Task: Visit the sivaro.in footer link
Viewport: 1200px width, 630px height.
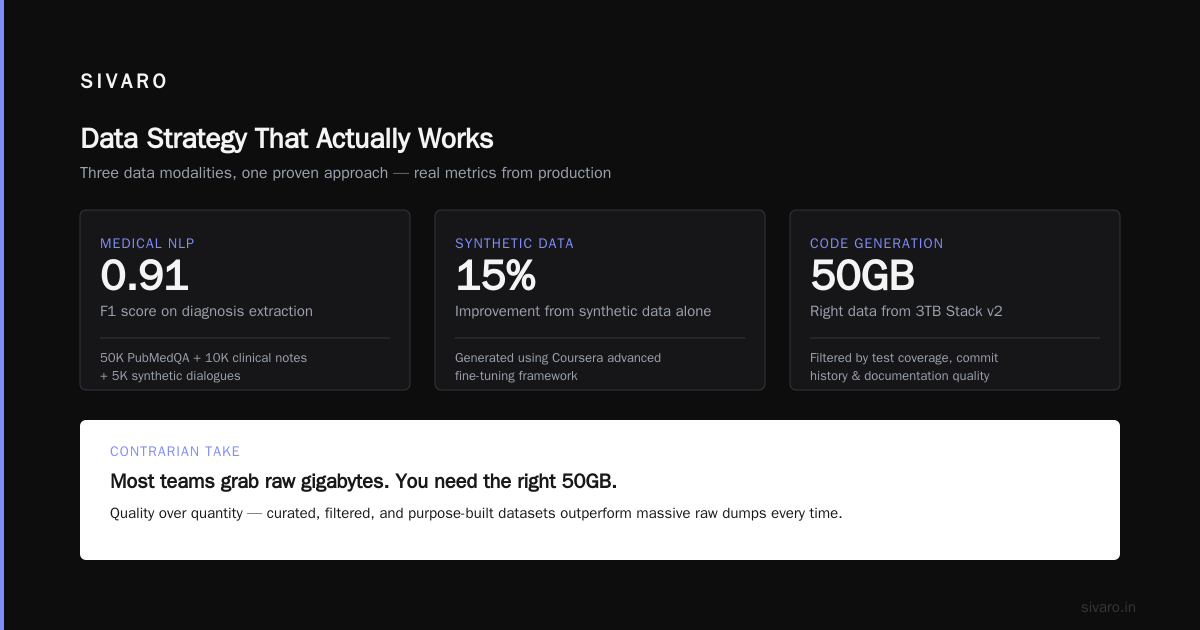Action: 1108,607
